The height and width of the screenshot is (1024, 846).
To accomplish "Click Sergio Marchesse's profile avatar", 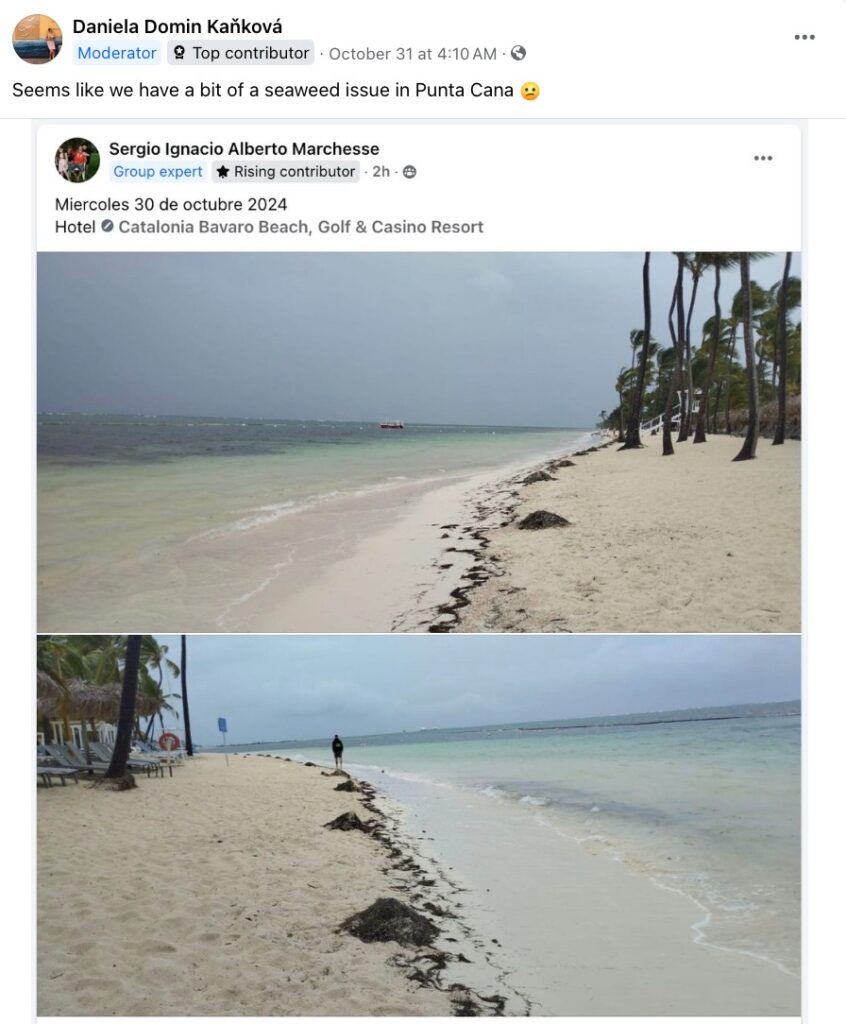I will pyautogui.click(x=77, y=160).
